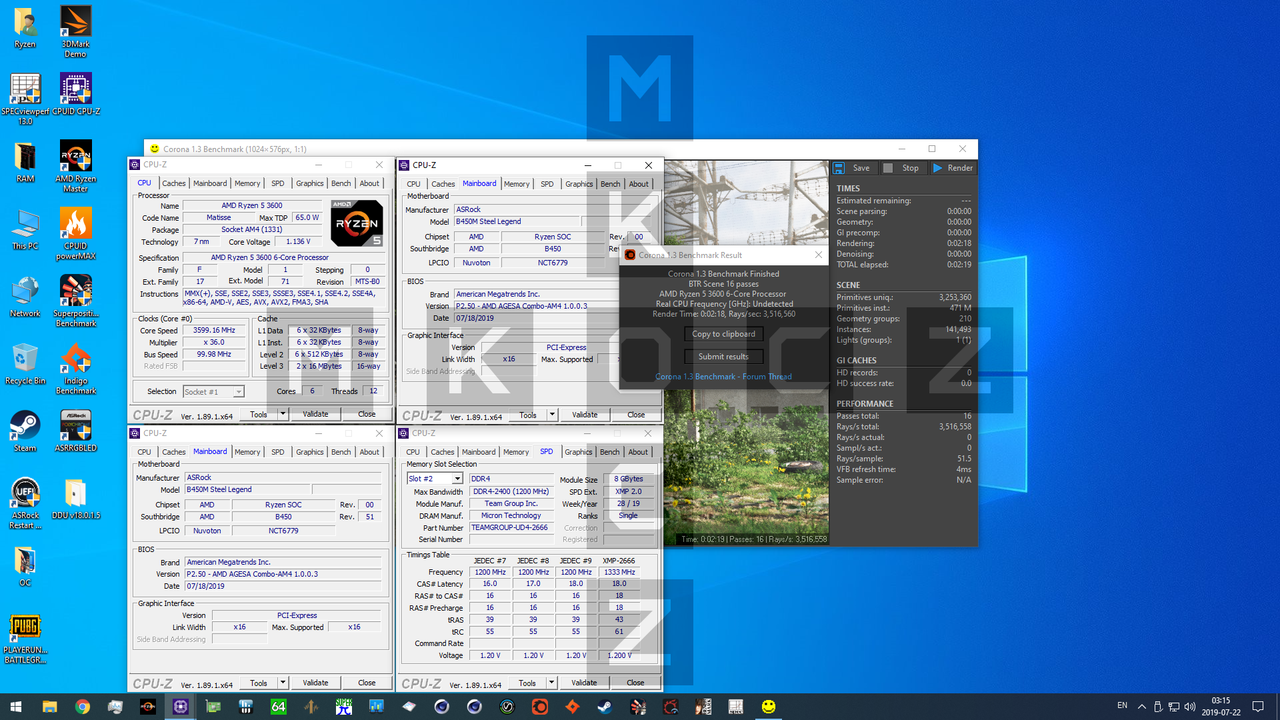Open the DDU v18.0.1.5 folder
Viewport: 1280px width, 720px height.
76,500
